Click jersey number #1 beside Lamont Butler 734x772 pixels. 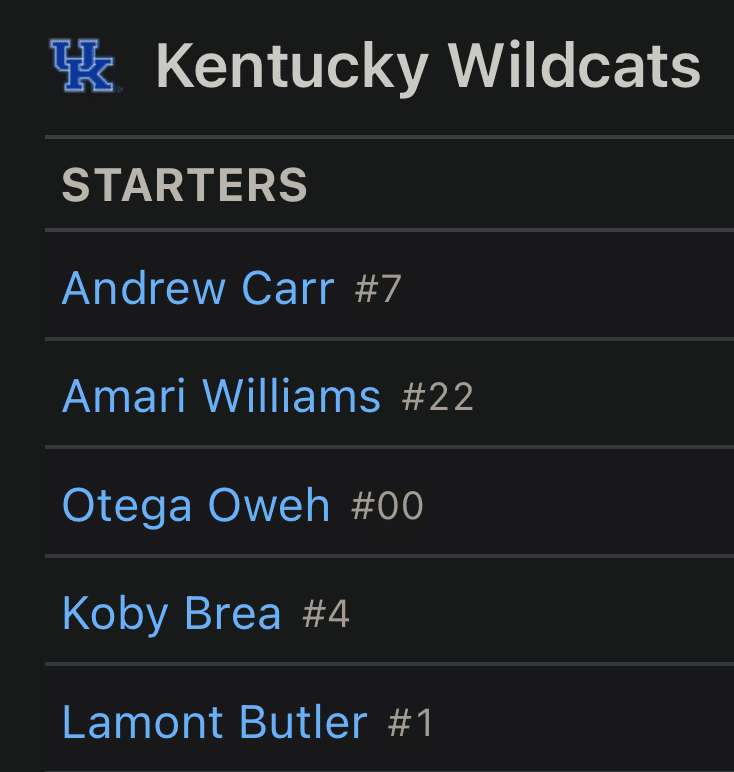(411, 722)
